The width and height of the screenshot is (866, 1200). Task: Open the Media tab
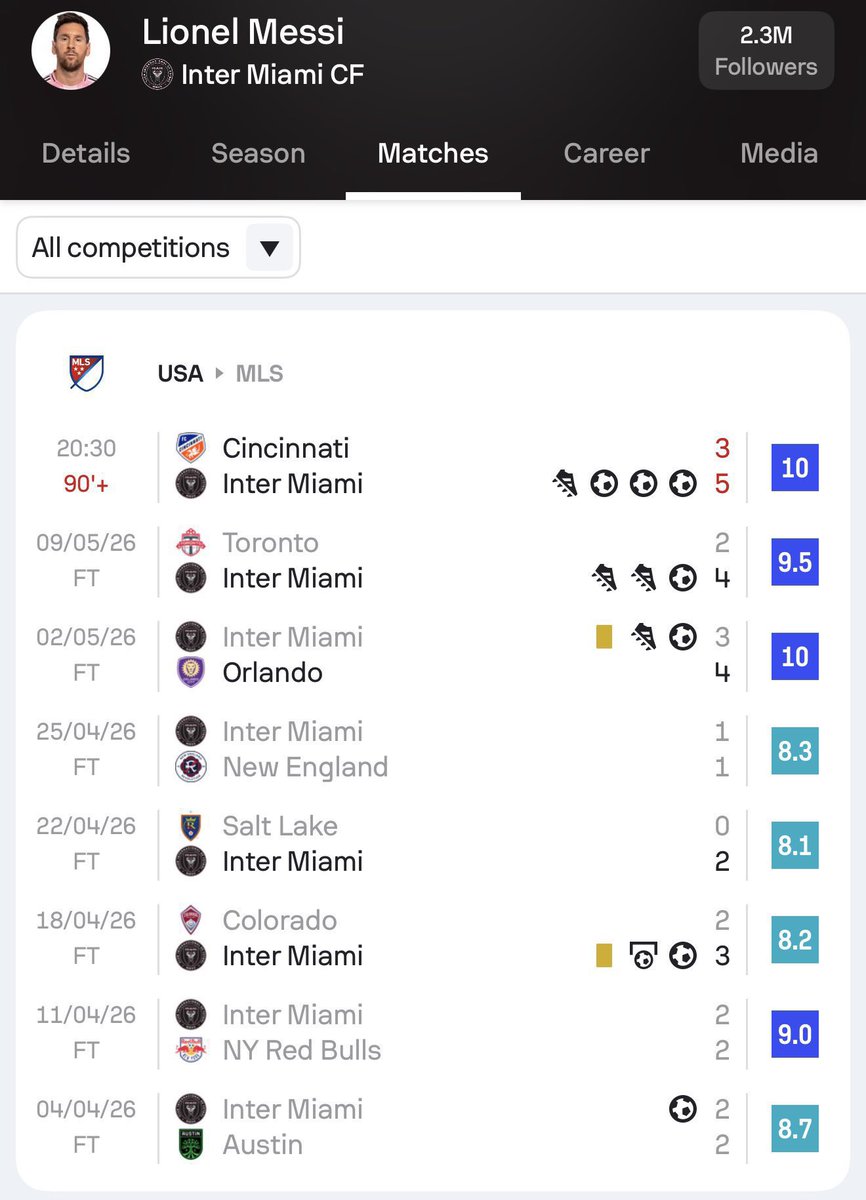(x=779, y=153)
